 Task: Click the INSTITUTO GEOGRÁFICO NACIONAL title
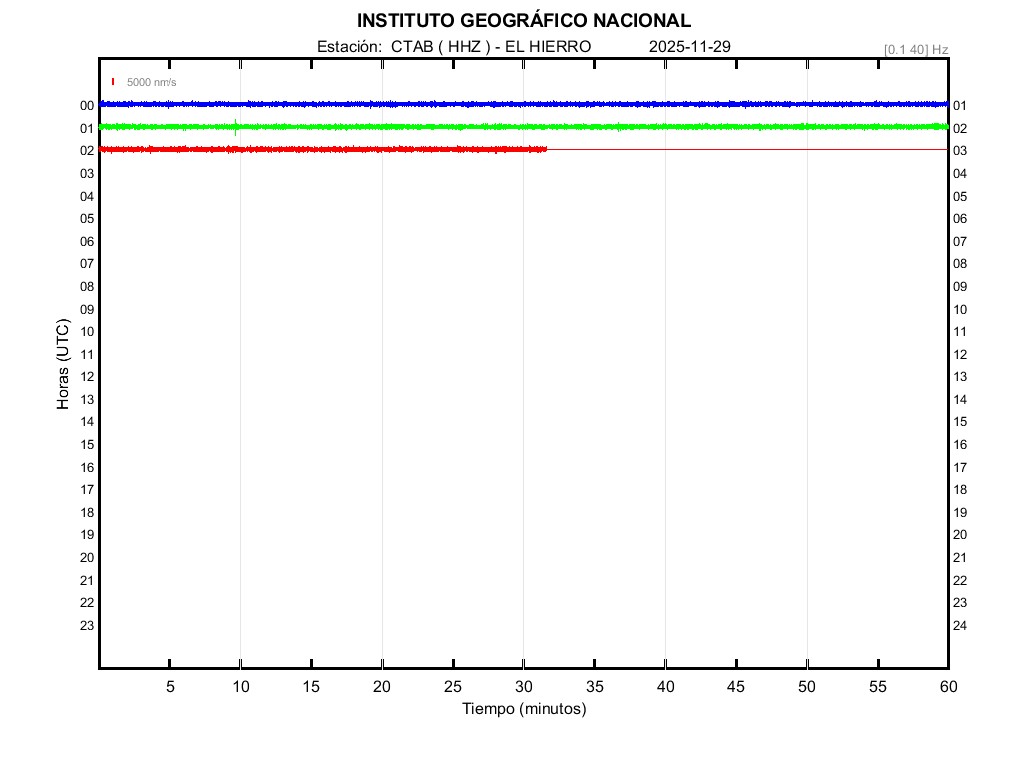tap(523, 21)
